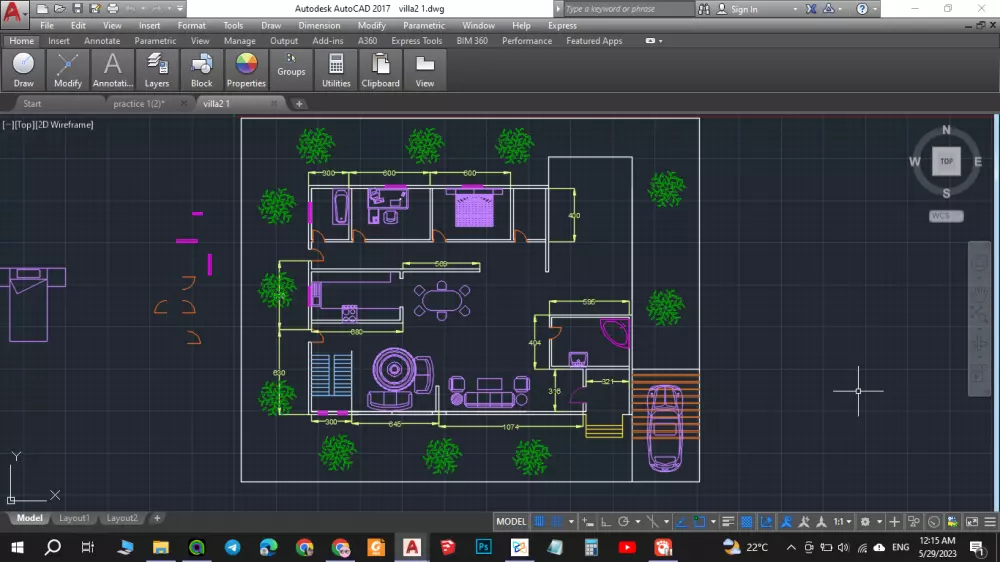
Task: Open the Express menu
Action: (562, 26)
